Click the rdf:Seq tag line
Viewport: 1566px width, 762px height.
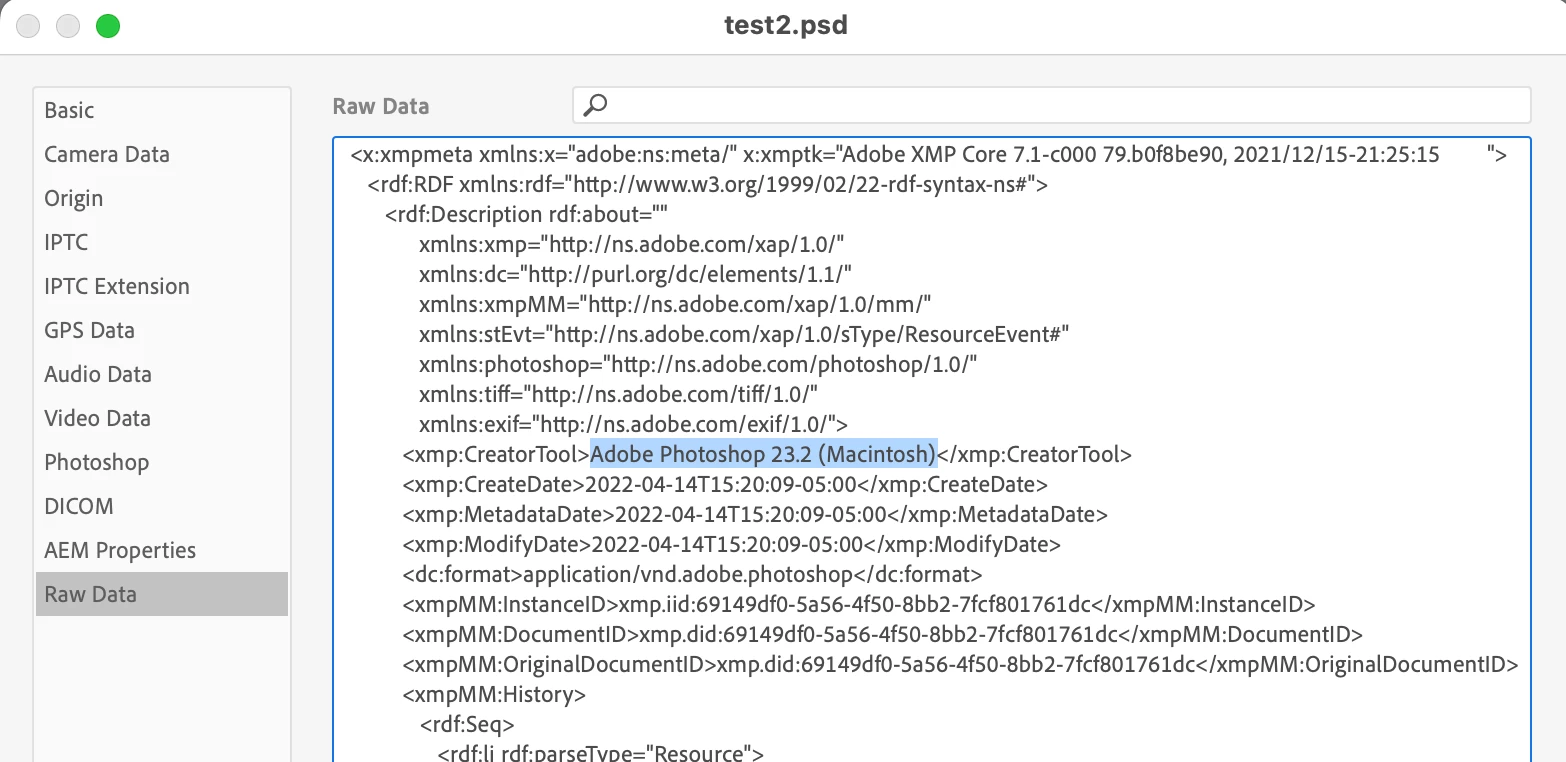click(x=467, y=725)
